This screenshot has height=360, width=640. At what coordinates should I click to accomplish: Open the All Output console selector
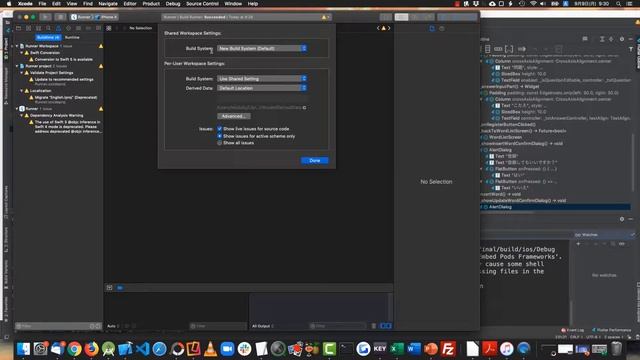[x=262, y=326]
